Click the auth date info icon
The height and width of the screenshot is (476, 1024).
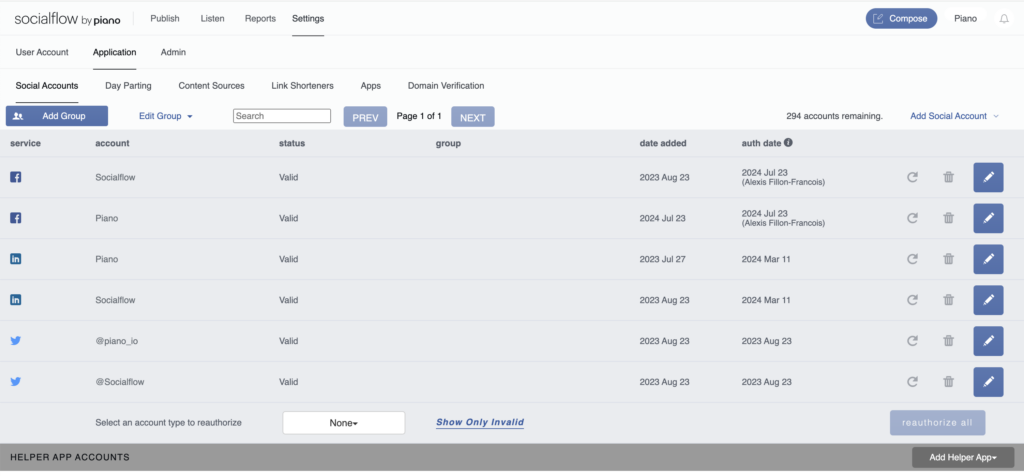788,142
